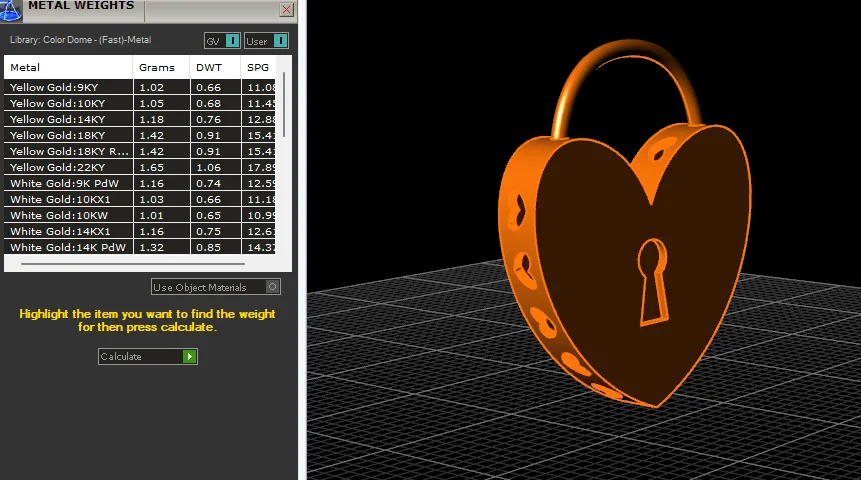Select the White Gold:9K PdW row

[140, 183]
